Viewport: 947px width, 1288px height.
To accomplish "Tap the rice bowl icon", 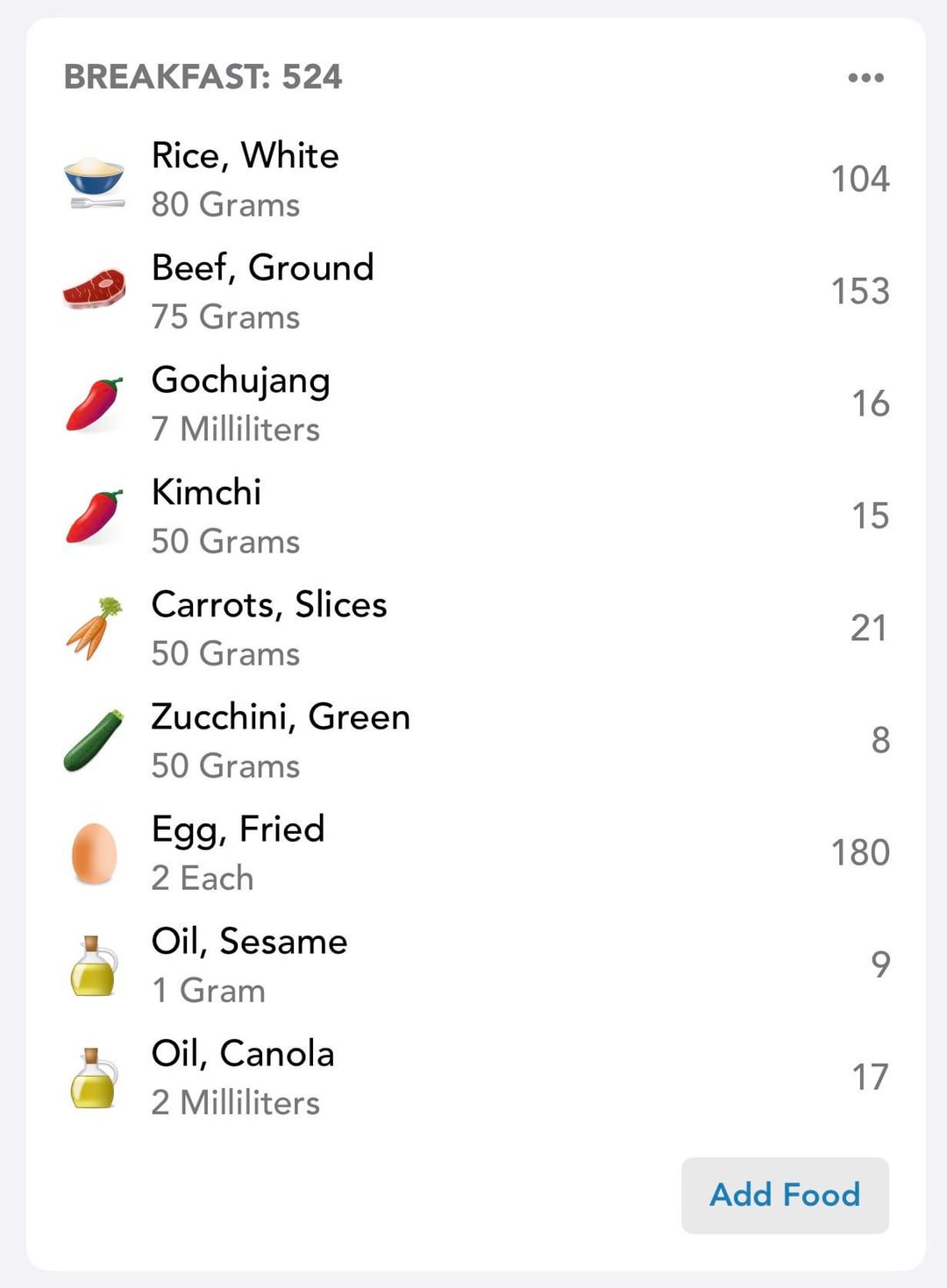I will tap(95, 181).
